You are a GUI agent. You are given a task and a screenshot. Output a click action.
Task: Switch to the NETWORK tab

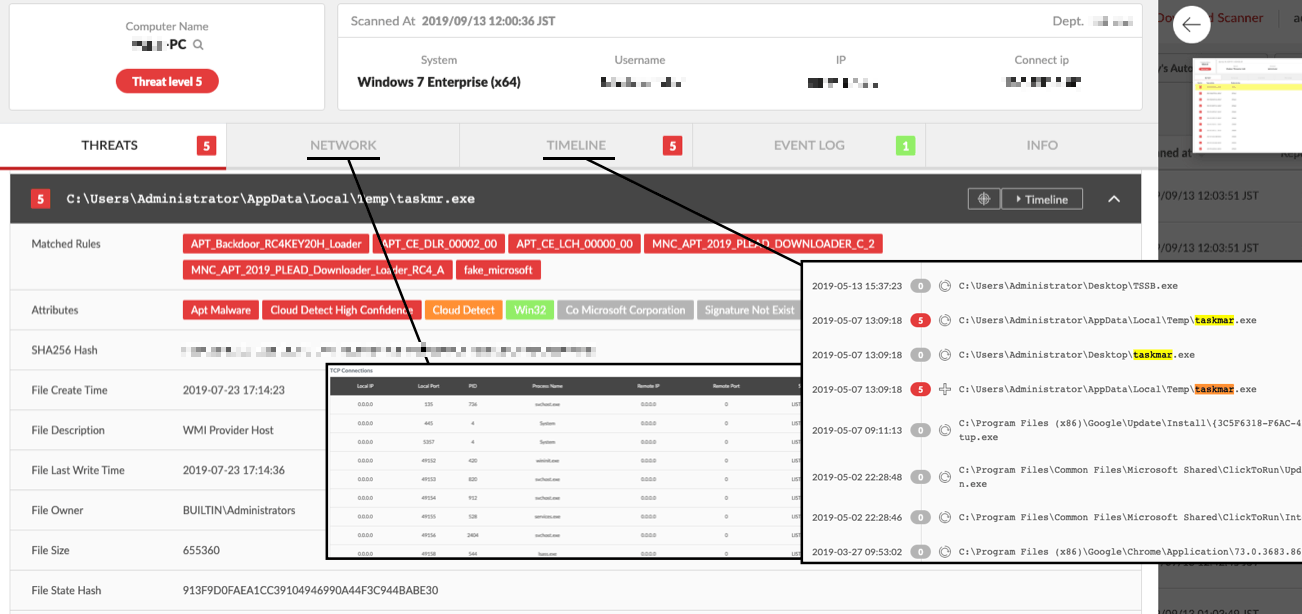(343, 145)
